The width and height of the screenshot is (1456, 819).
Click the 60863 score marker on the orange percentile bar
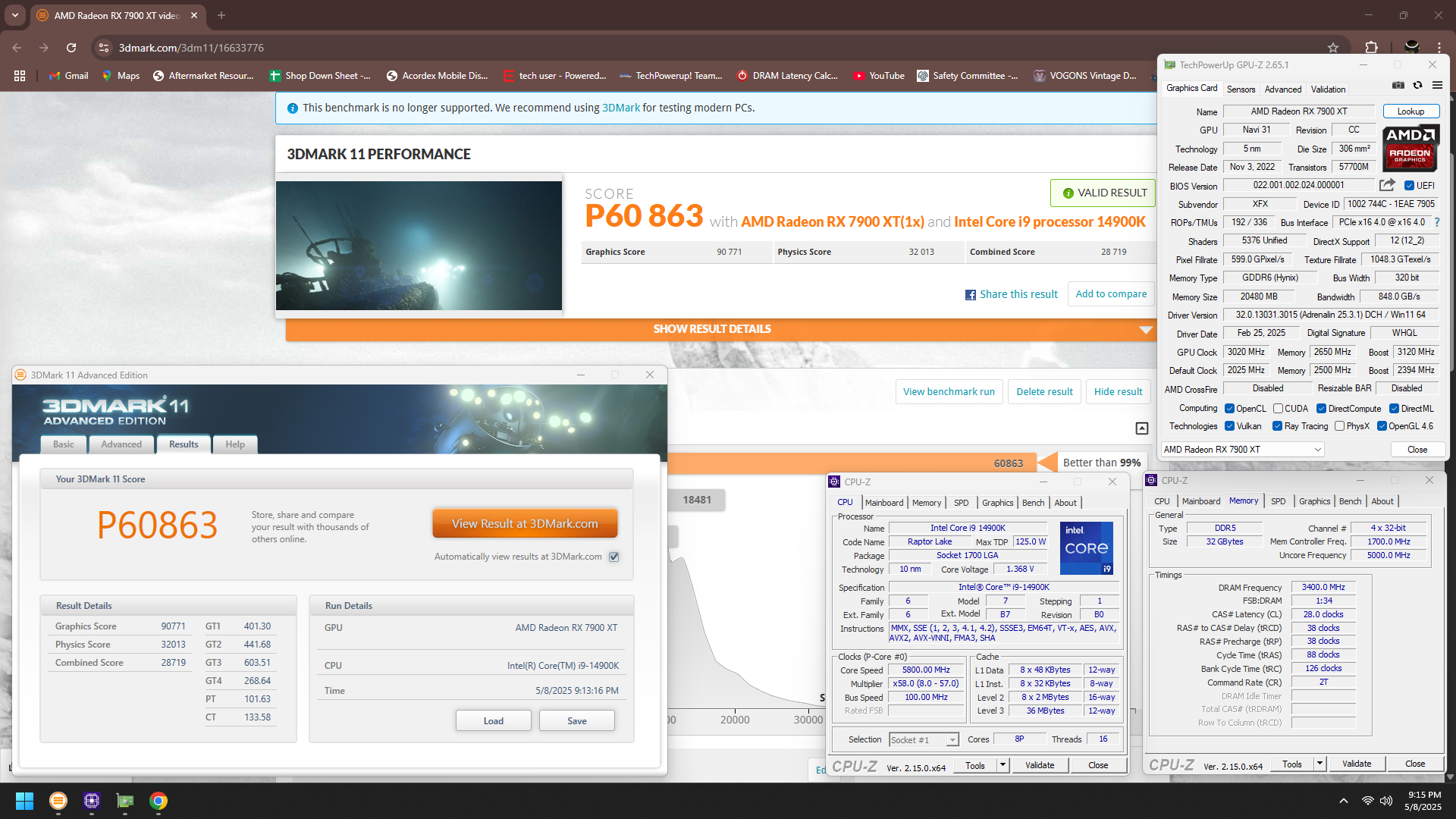point(1009,463)
